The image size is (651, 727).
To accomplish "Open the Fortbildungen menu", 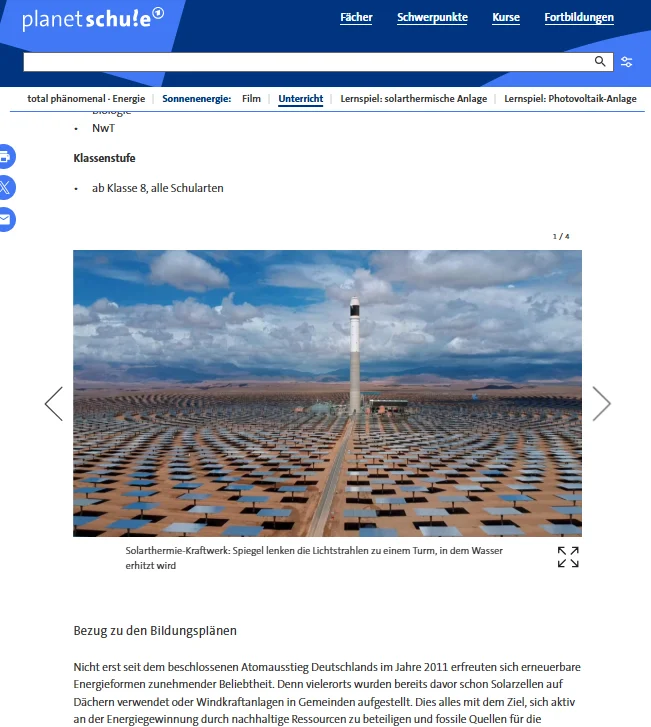I will point(579,18).
